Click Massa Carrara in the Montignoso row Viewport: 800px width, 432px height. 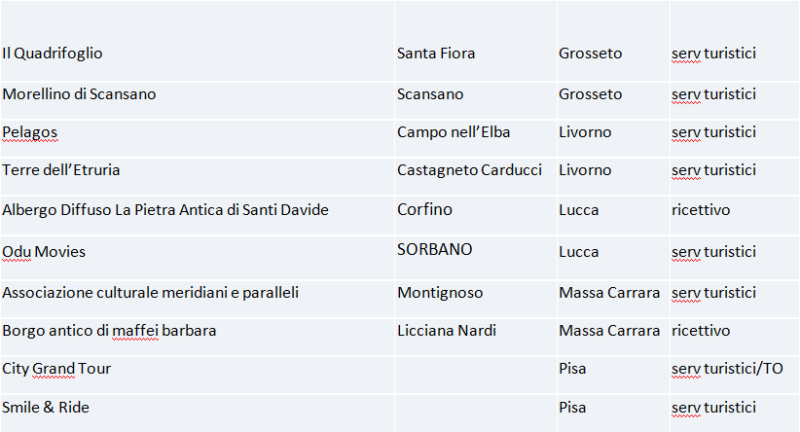[609, 293]
